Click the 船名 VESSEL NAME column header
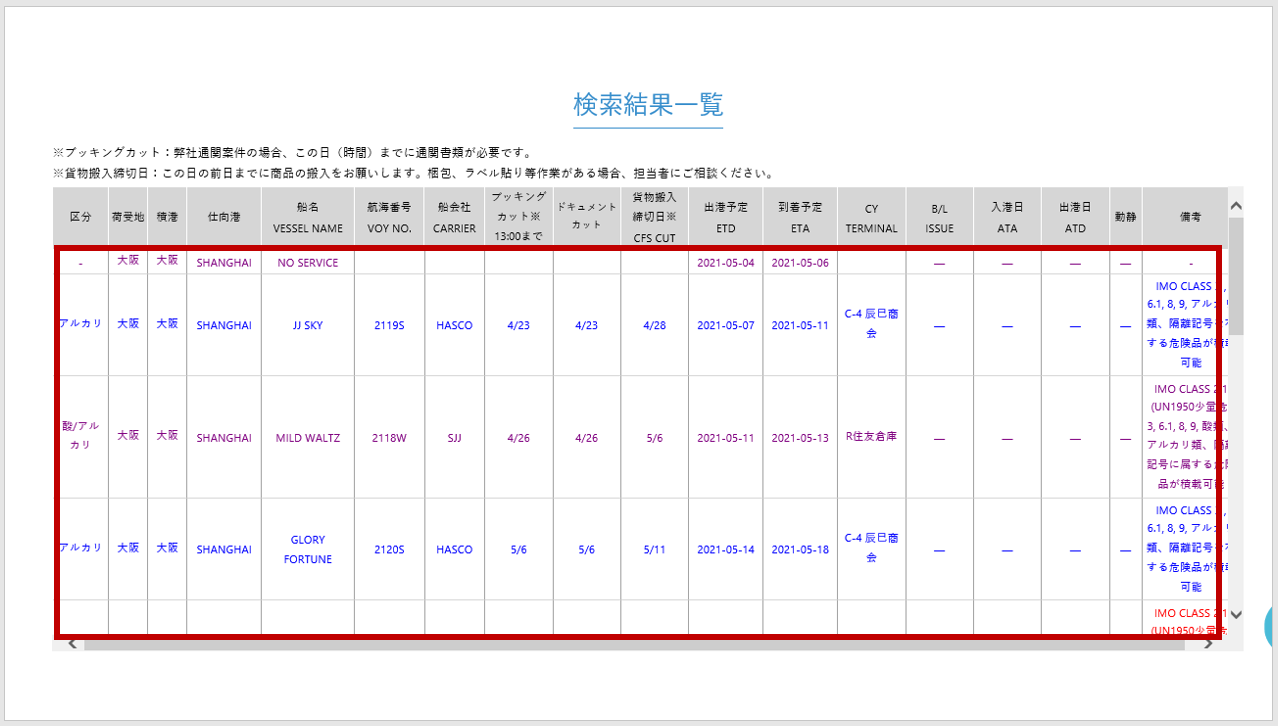This screenshot has height=726, width=1278. [x=308, y=216]
